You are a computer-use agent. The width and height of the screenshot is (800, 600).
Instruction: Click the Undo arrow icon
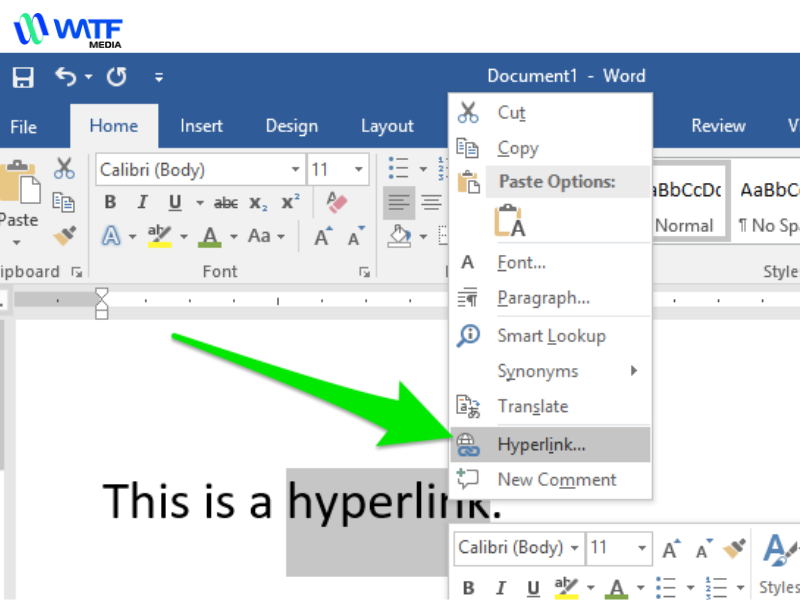[65, 77]
